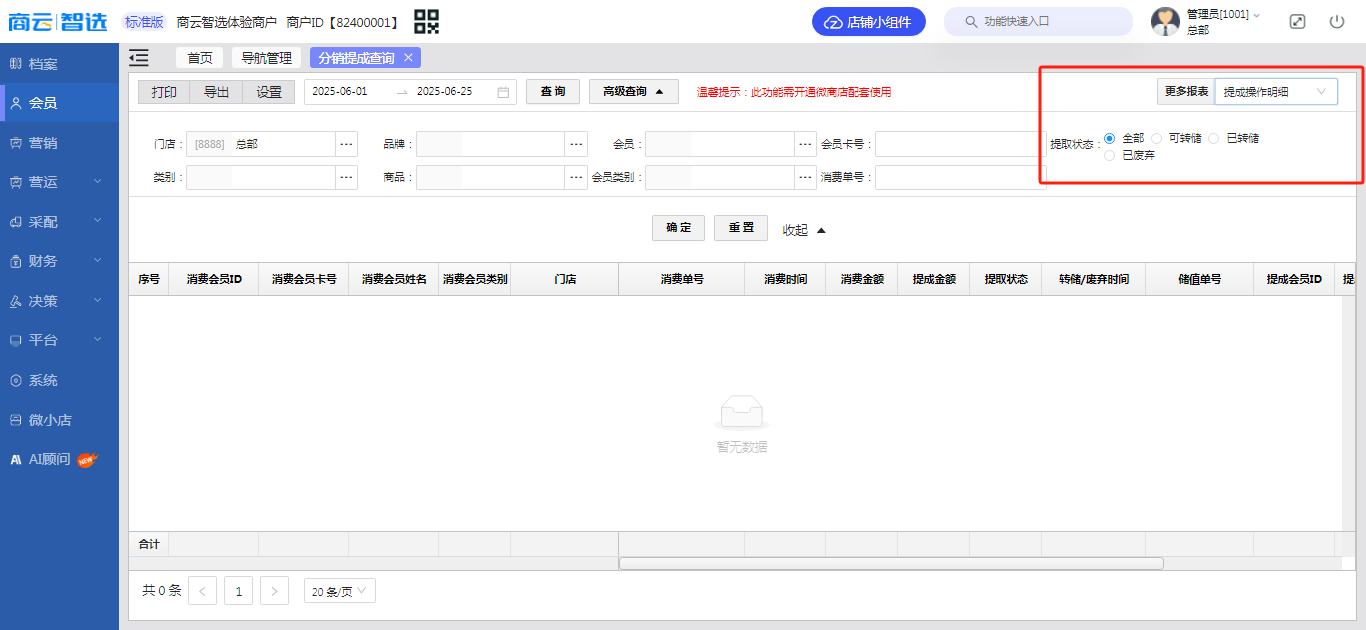The width and height of the screenshot is (1366, 630).
Task: Switch to the 导航管理 tab
Action: (266, 58)
